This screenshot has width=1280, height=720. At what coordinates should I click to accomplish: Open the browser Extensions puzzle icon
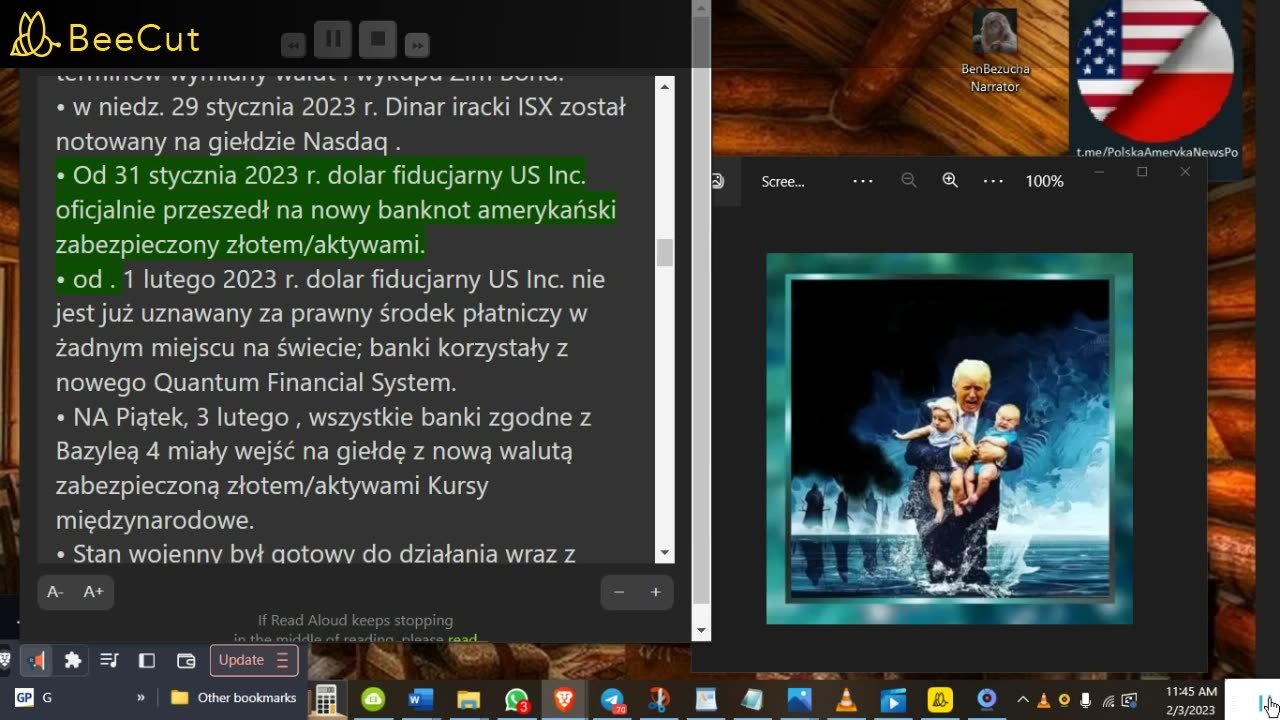pyautogui.click(x=72, y=660)
